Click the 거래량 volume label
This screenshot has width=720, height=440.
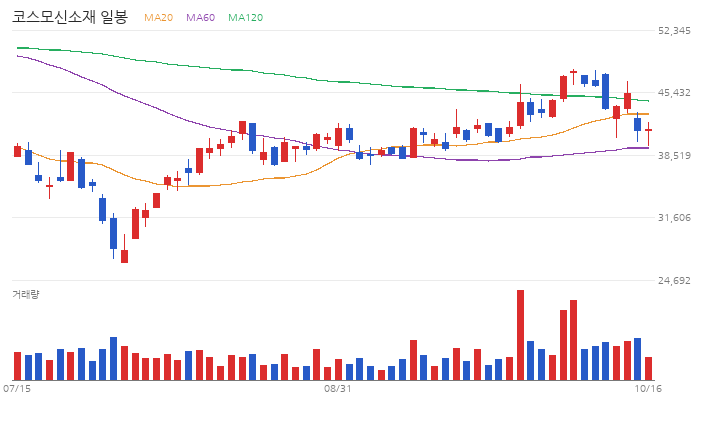(x=26, y=294)
